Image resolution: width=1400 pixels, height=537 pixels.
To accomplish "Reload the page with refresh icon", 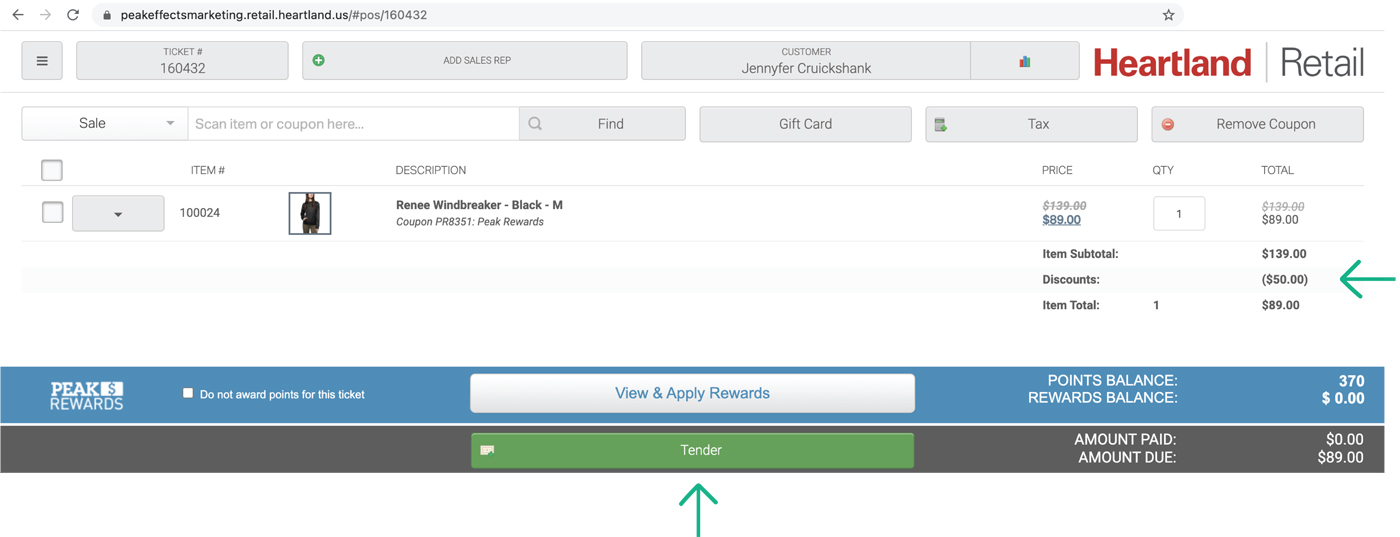I will coord(73,15).
